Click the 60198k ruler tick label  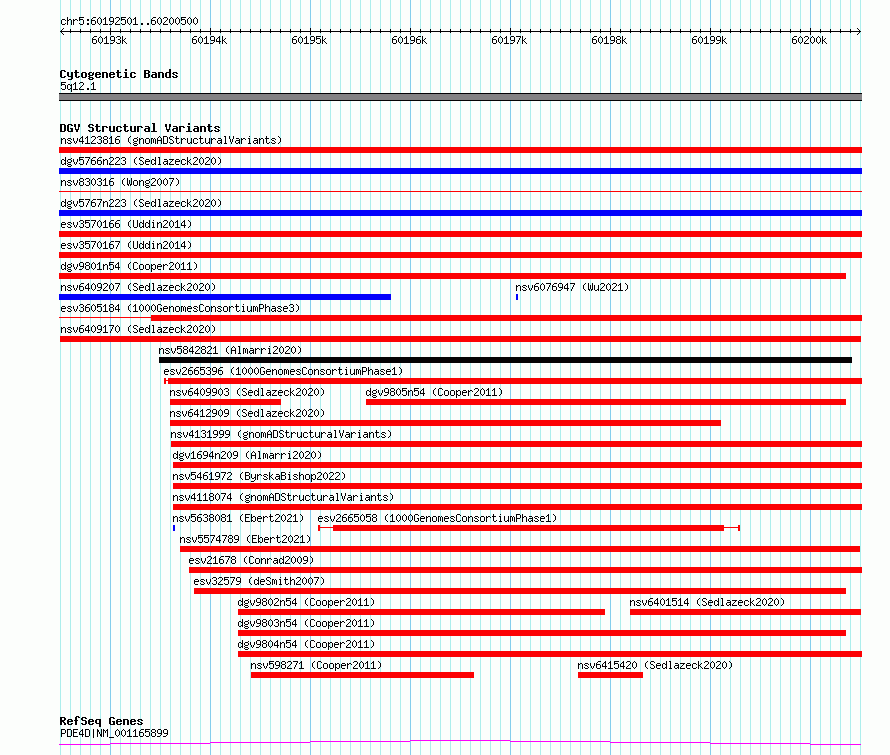pyautogui.click(x=609, y=40)
